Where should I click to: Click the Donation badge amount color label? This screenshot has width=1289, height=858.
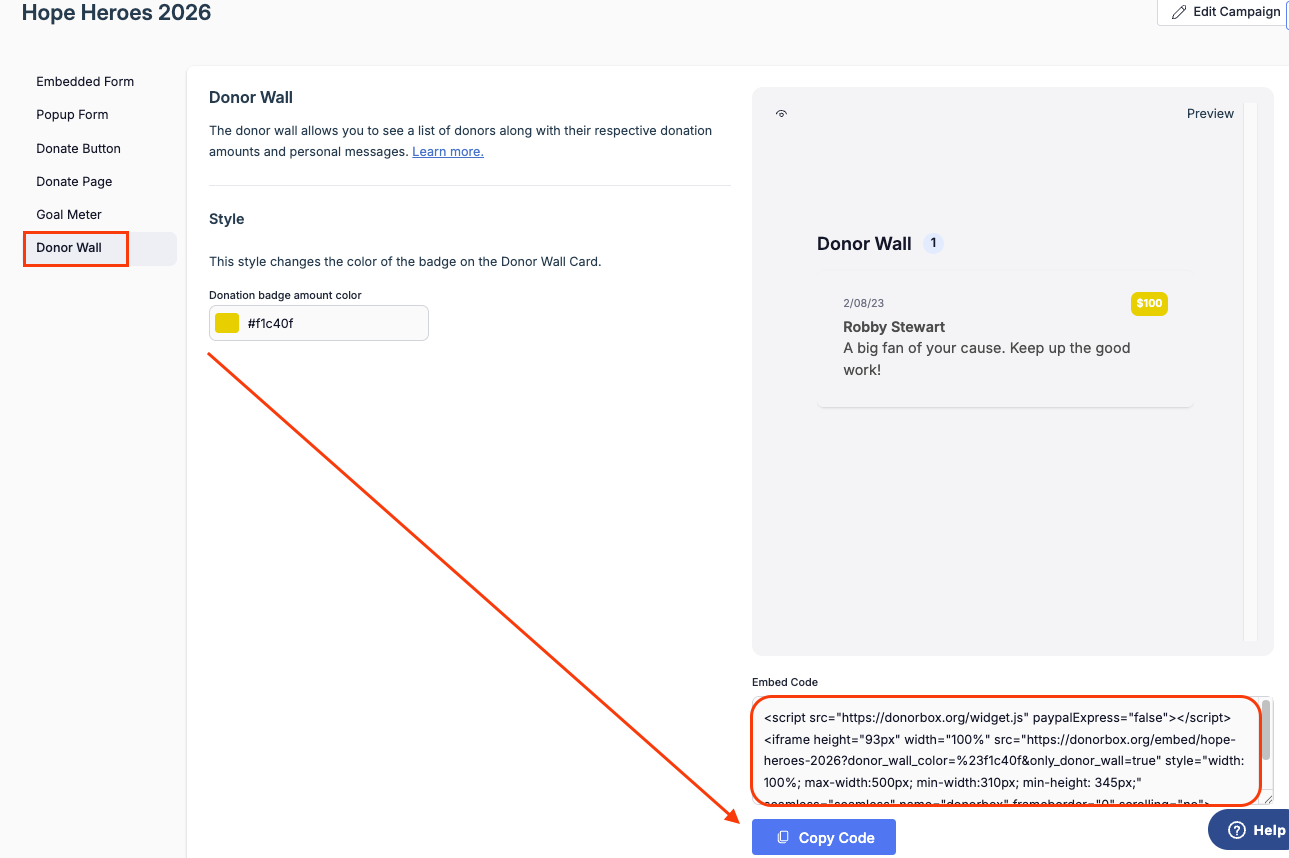pos(285,295)
